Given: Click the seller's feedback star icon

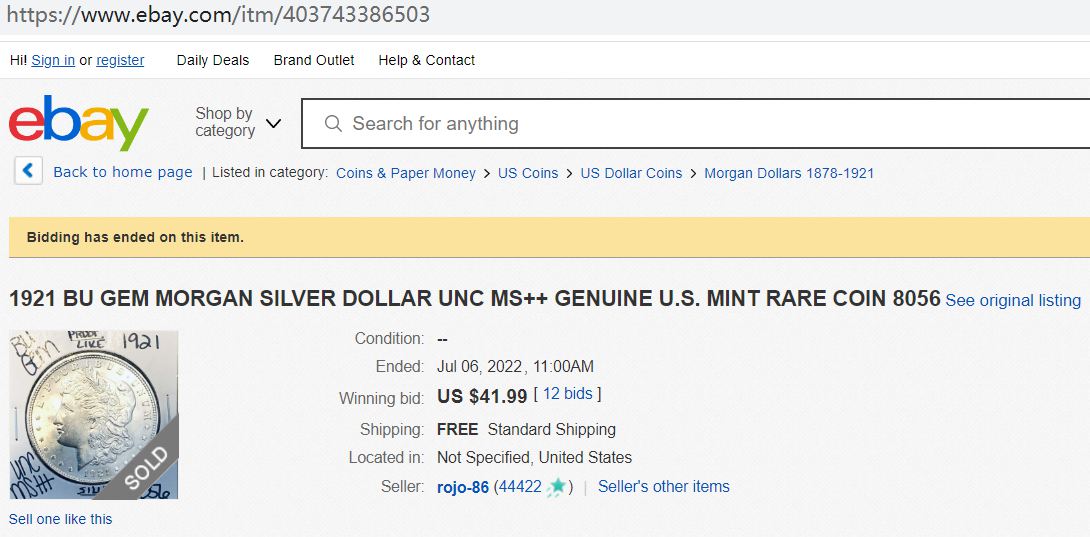Looking at the screenshot, I should coord(557,487).
